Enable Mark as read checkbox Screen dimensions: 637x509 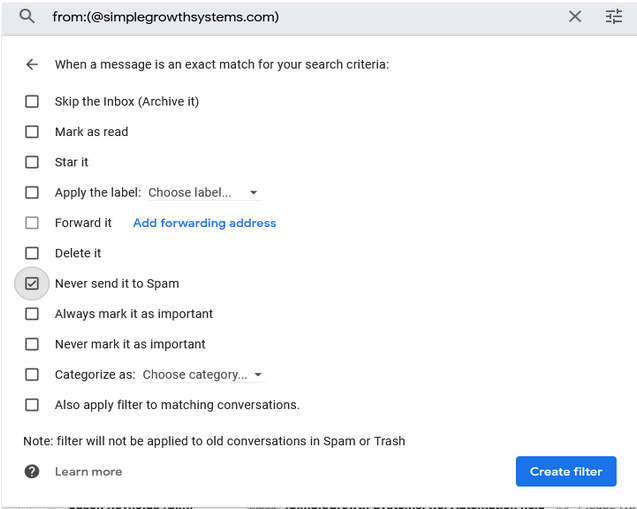(x=32, y=132)
